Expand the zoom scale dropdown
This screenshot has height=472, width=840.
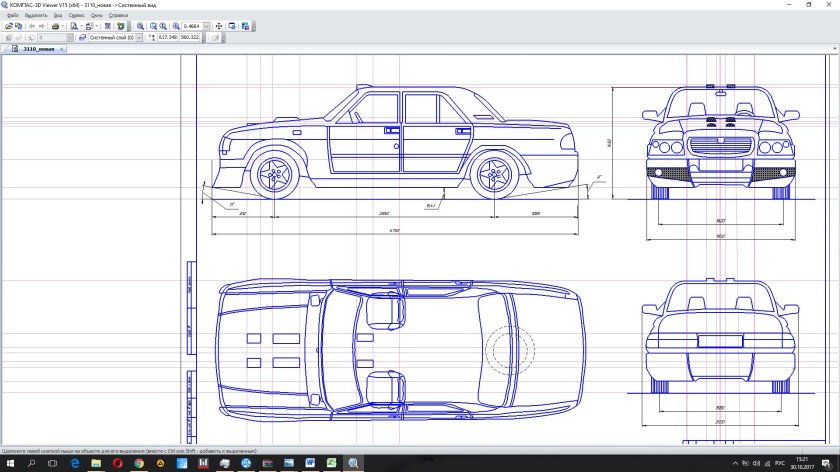click(204, 26)
